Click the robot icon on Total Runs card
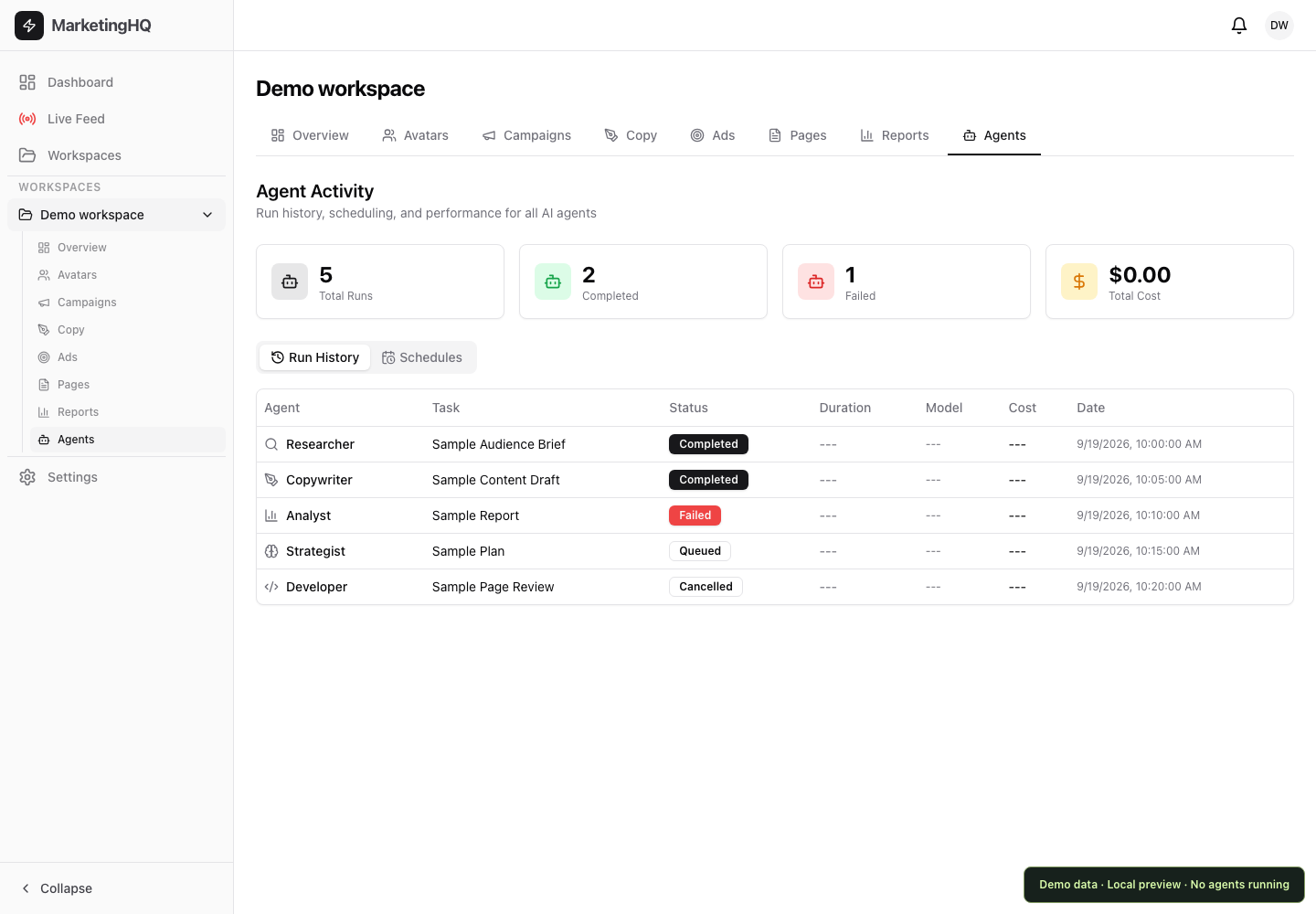1316x914 pixels. [x=290, y=282]
